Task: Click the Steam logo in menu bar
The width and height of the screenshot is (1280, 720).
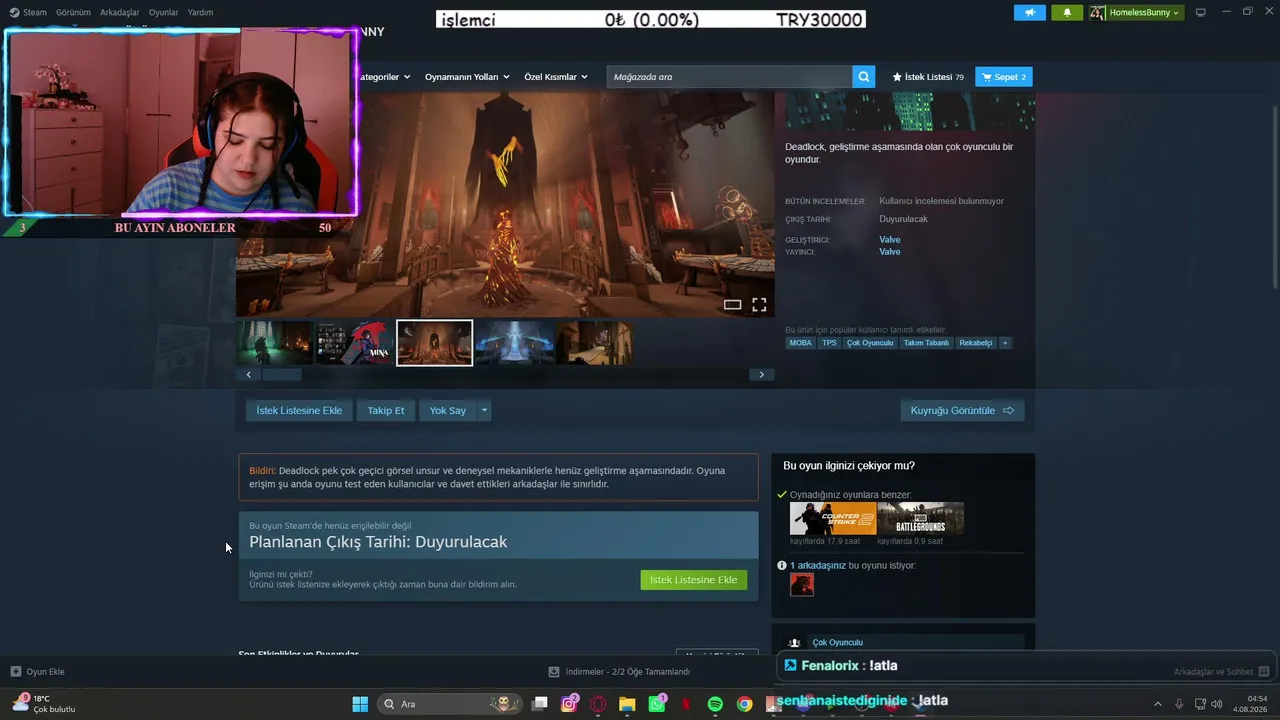Action: [x=14, y=13]
